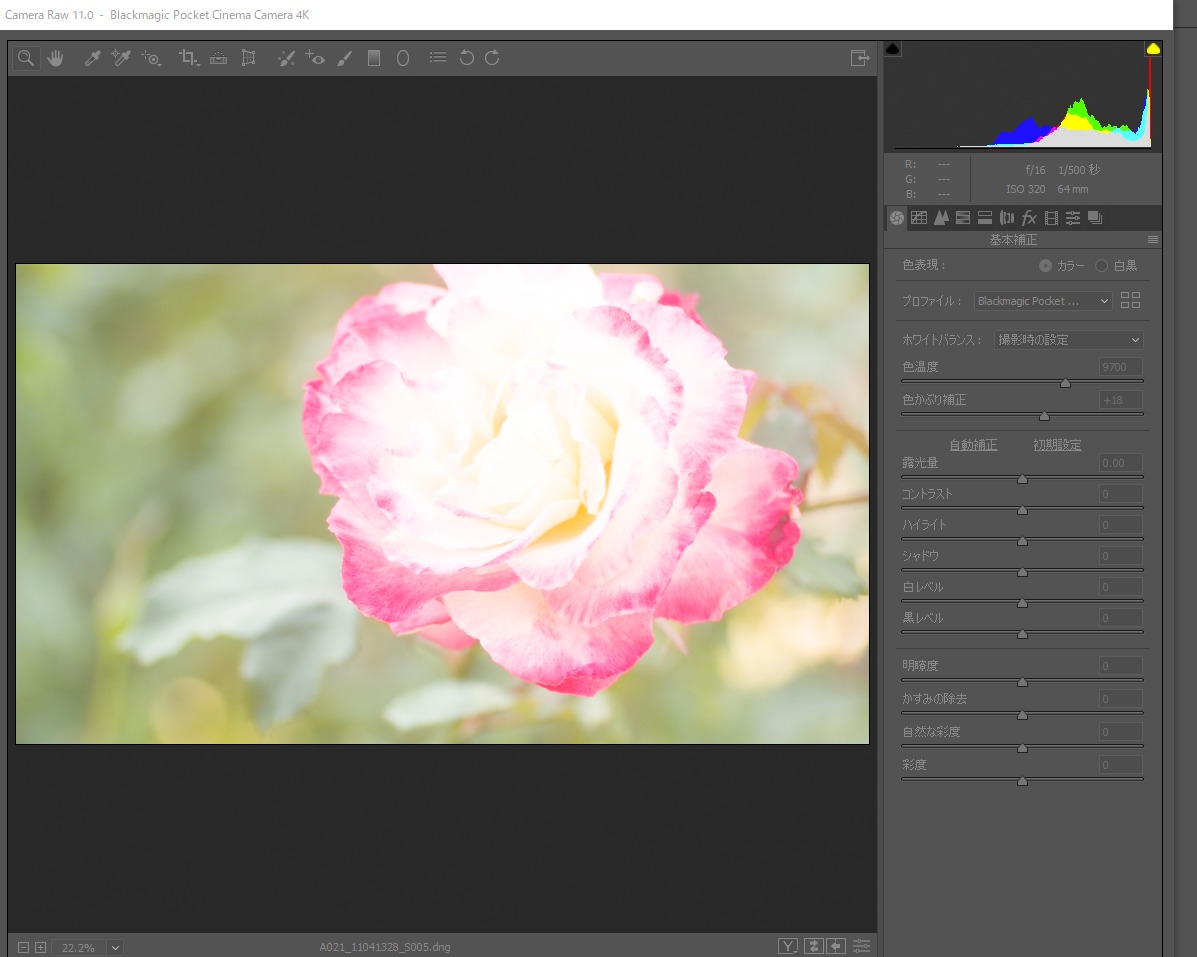Switch to the Effects fx tab
Screen dimensions: 1197x957
pyautogui.click(x=1029, y=218)
